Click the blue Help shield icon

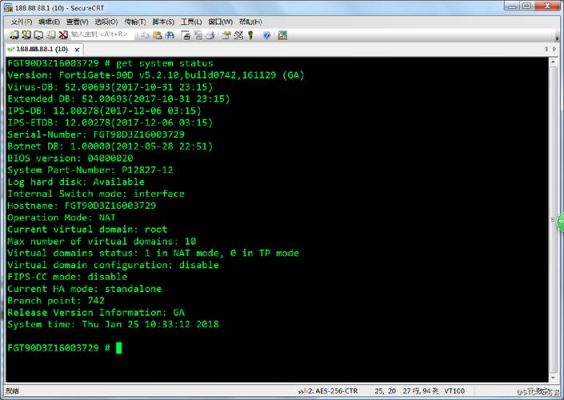[267, 35]
